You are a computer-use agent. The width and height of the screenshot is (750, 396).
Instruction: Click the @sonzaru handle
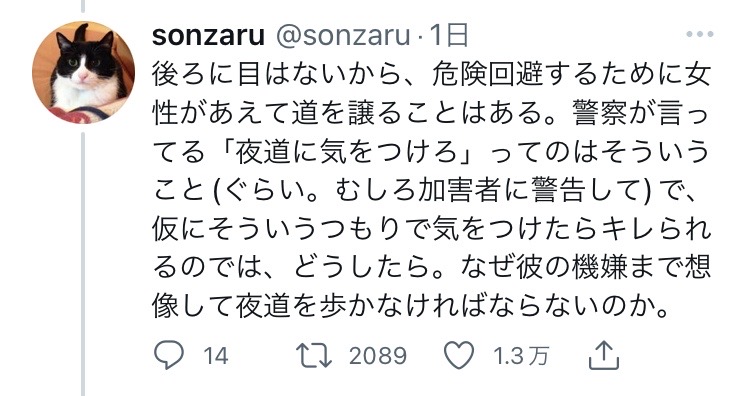tap(343, 36)
